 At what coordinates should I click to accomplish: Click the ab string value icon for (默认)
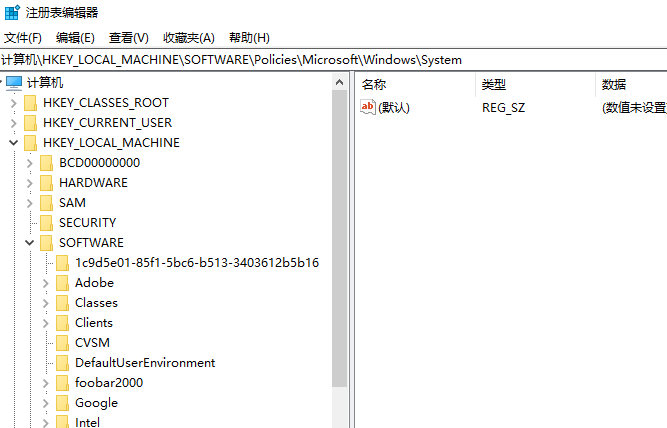pyautogui.click(x=368, y=107)
